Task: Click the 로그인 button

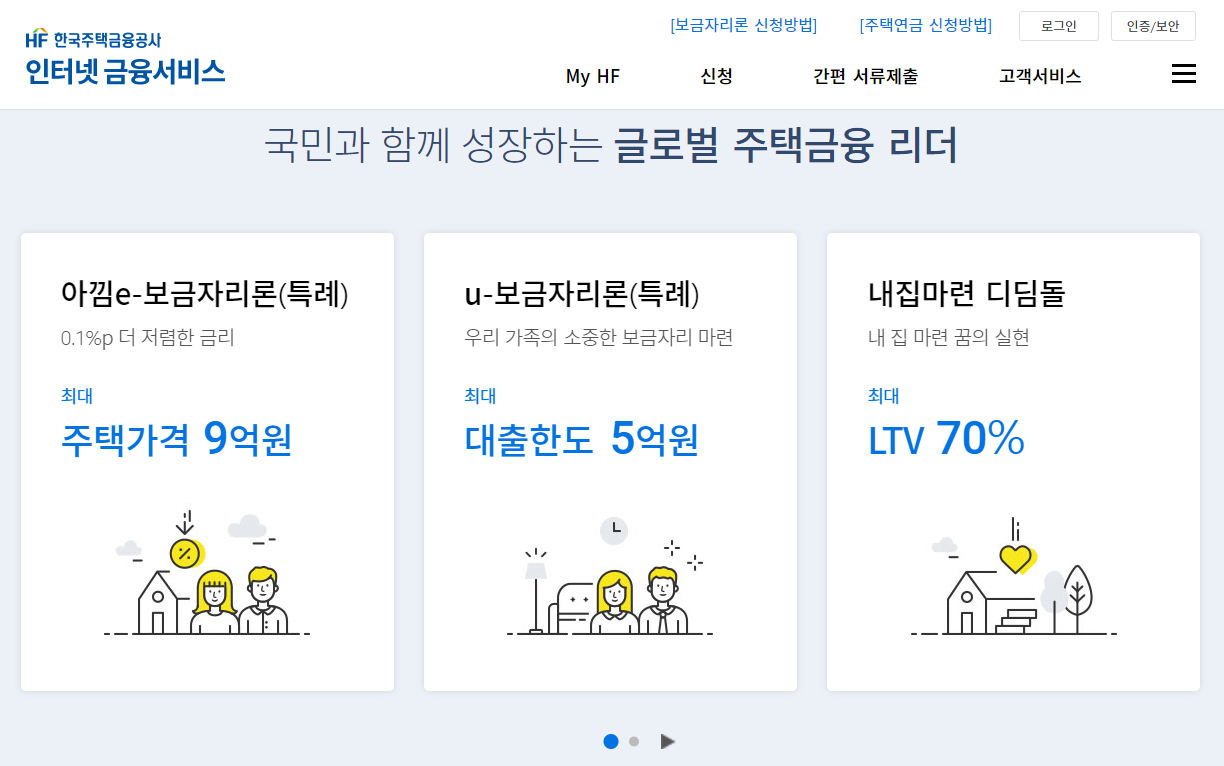Action: coord(1059,26)
